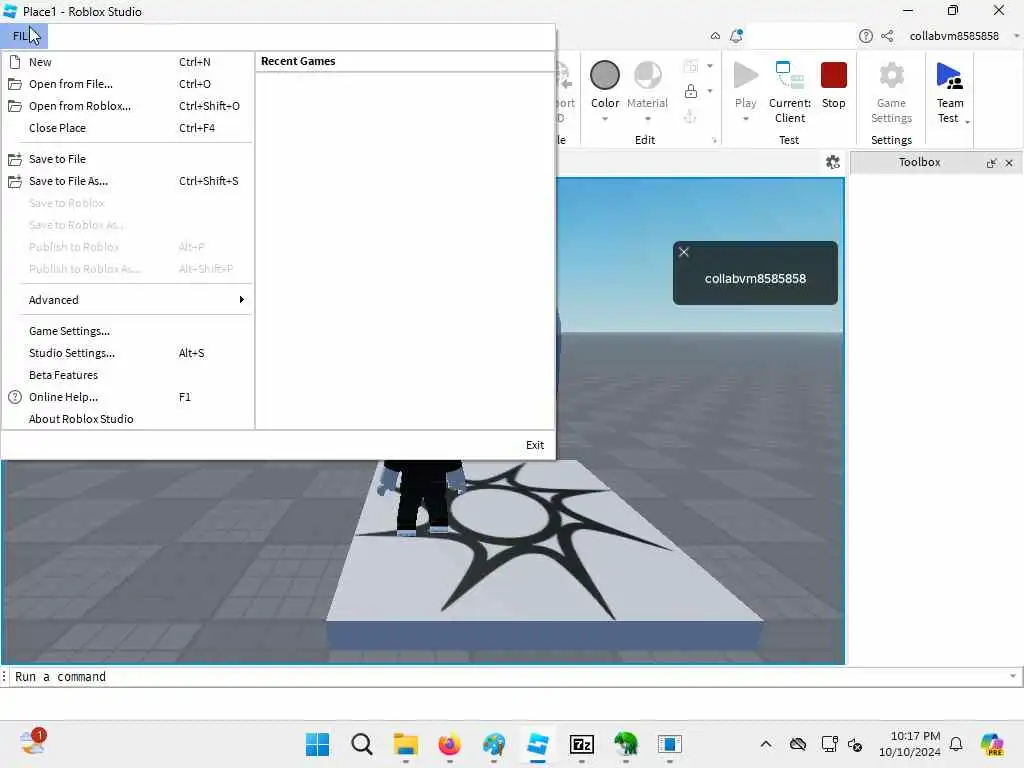Viewport: 1024px width, 768px height.
Task: Expand the Advanced submenu
Action: coord(128,300)
